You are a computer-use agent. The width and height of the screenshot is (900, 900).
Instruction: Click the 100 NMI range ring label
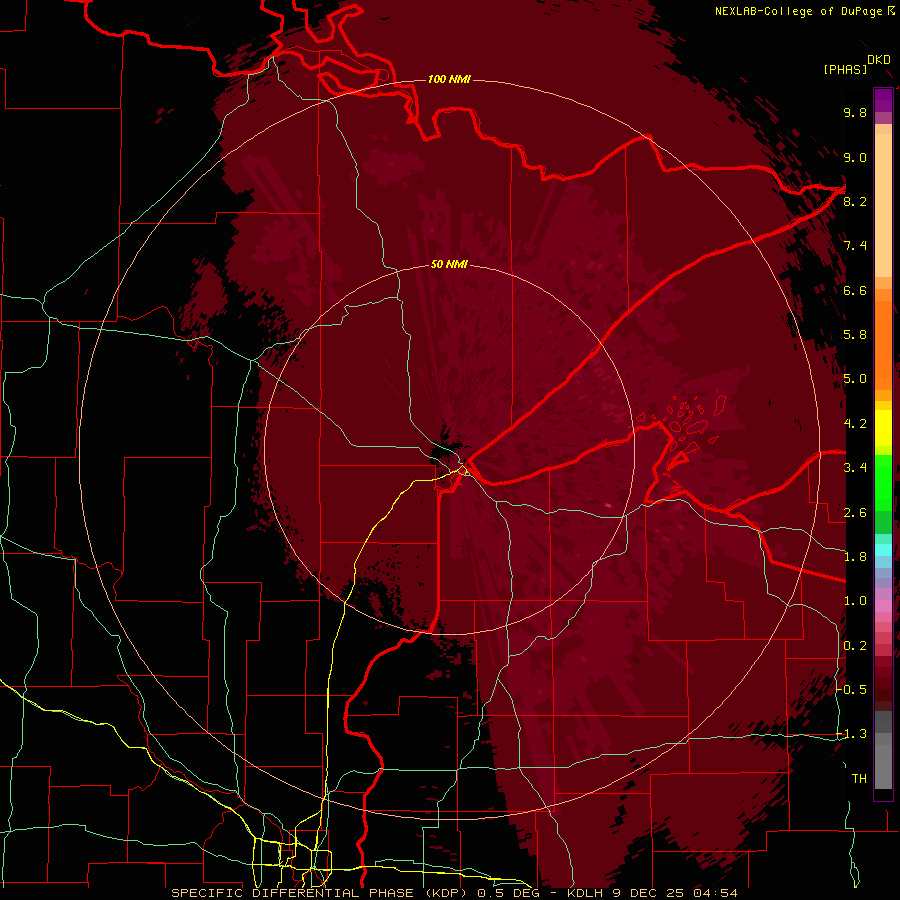coord(449,79)
